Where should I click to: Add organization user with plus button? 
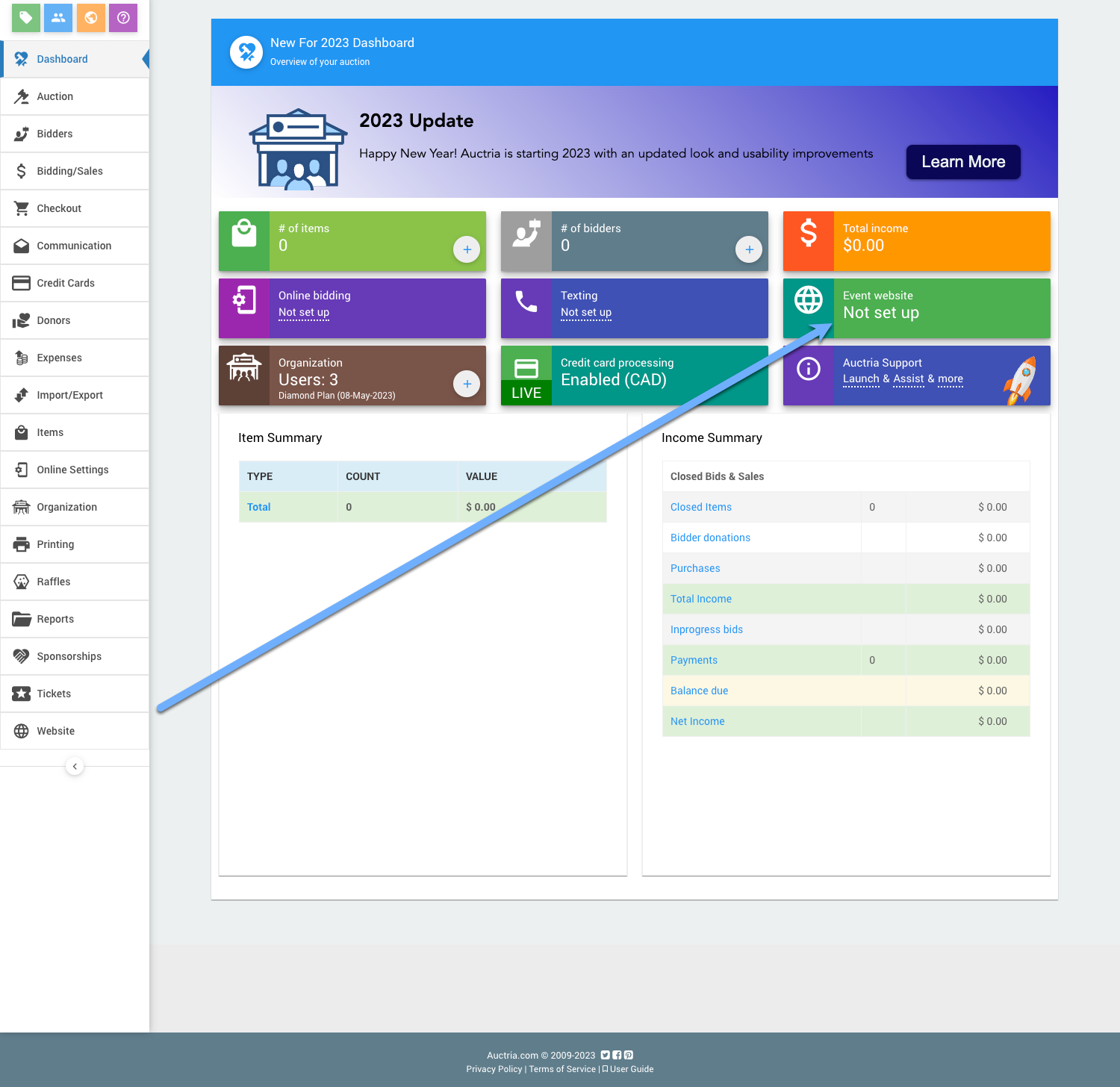click(x=467, y=384)
